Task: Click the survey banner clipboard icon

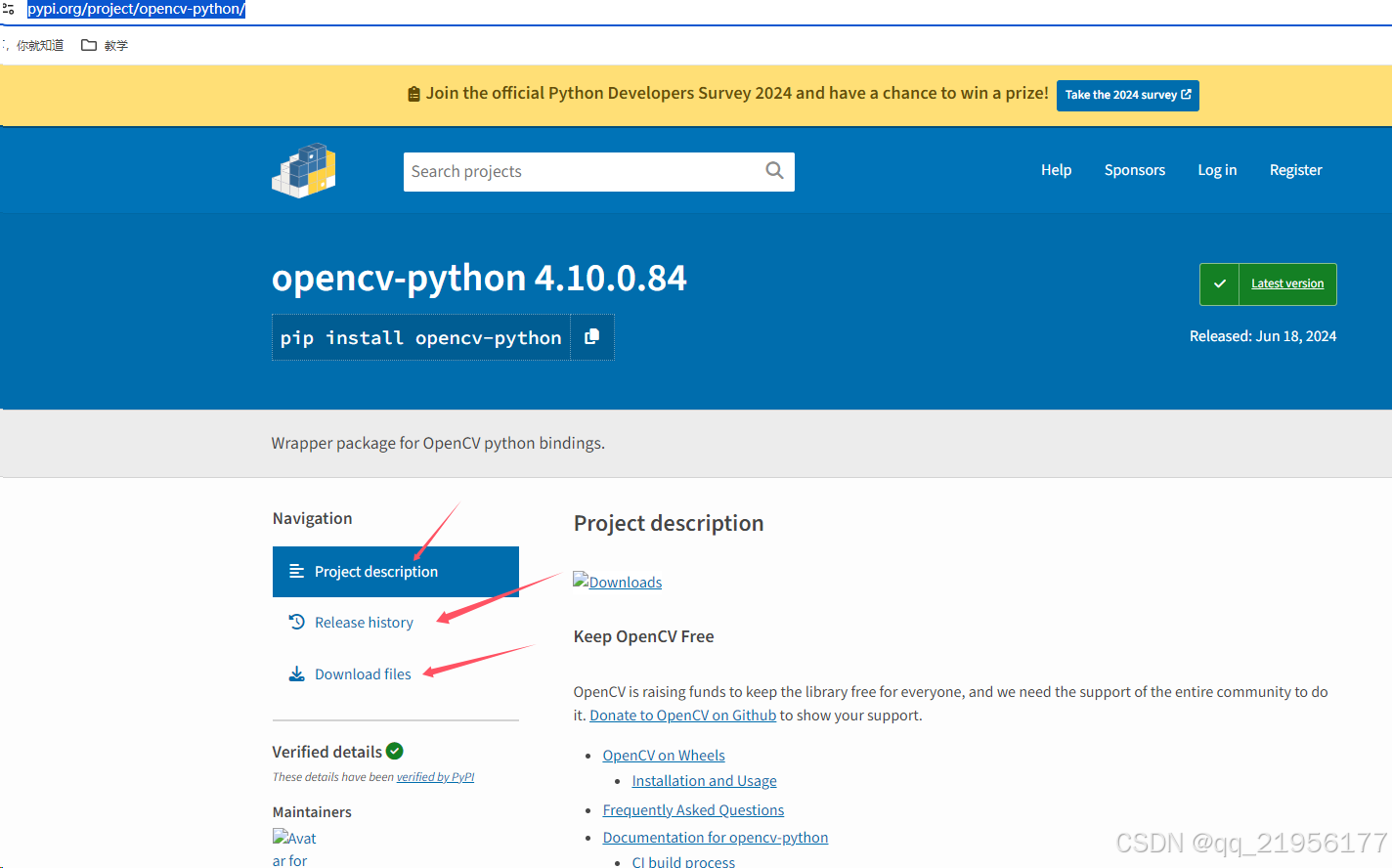Action: pyautogui.click(x=414, y=94)
